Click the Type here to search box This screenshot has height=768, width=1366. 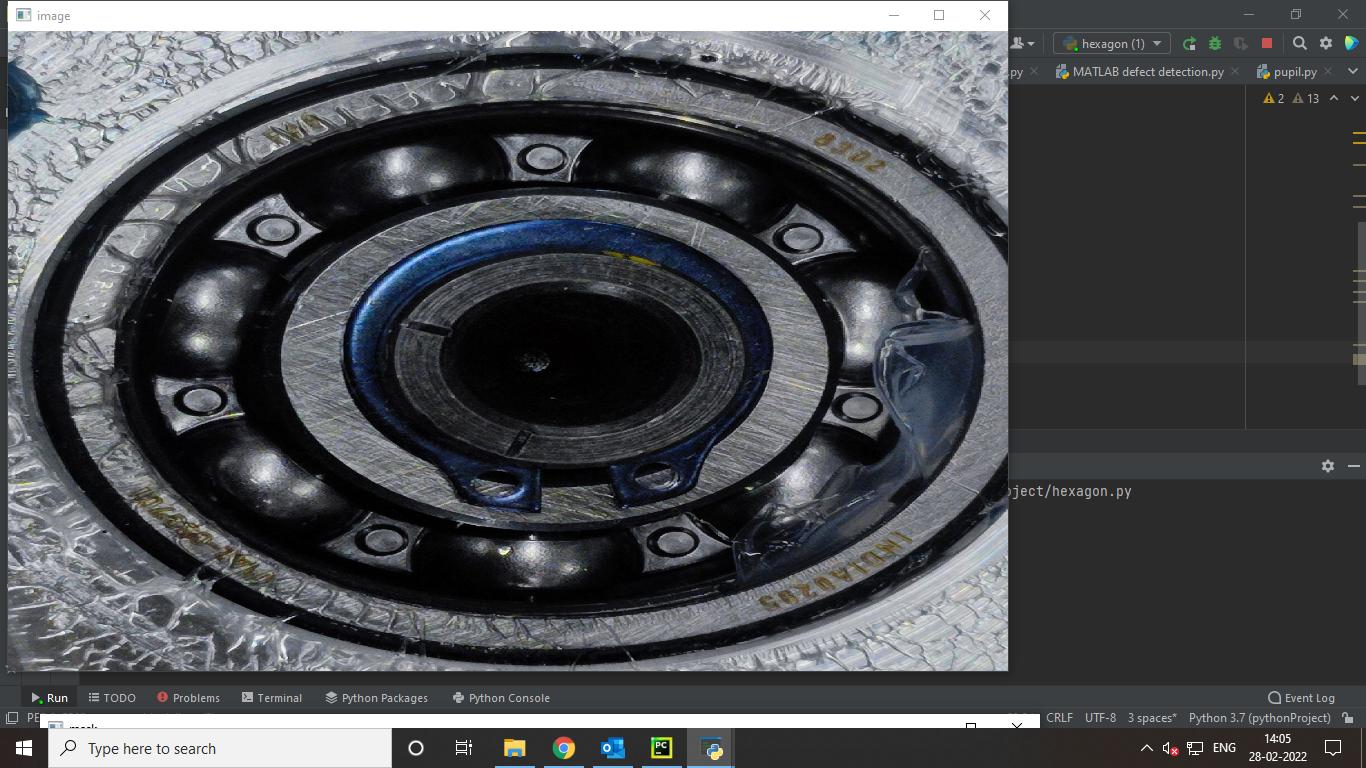(x=220, y=748)
